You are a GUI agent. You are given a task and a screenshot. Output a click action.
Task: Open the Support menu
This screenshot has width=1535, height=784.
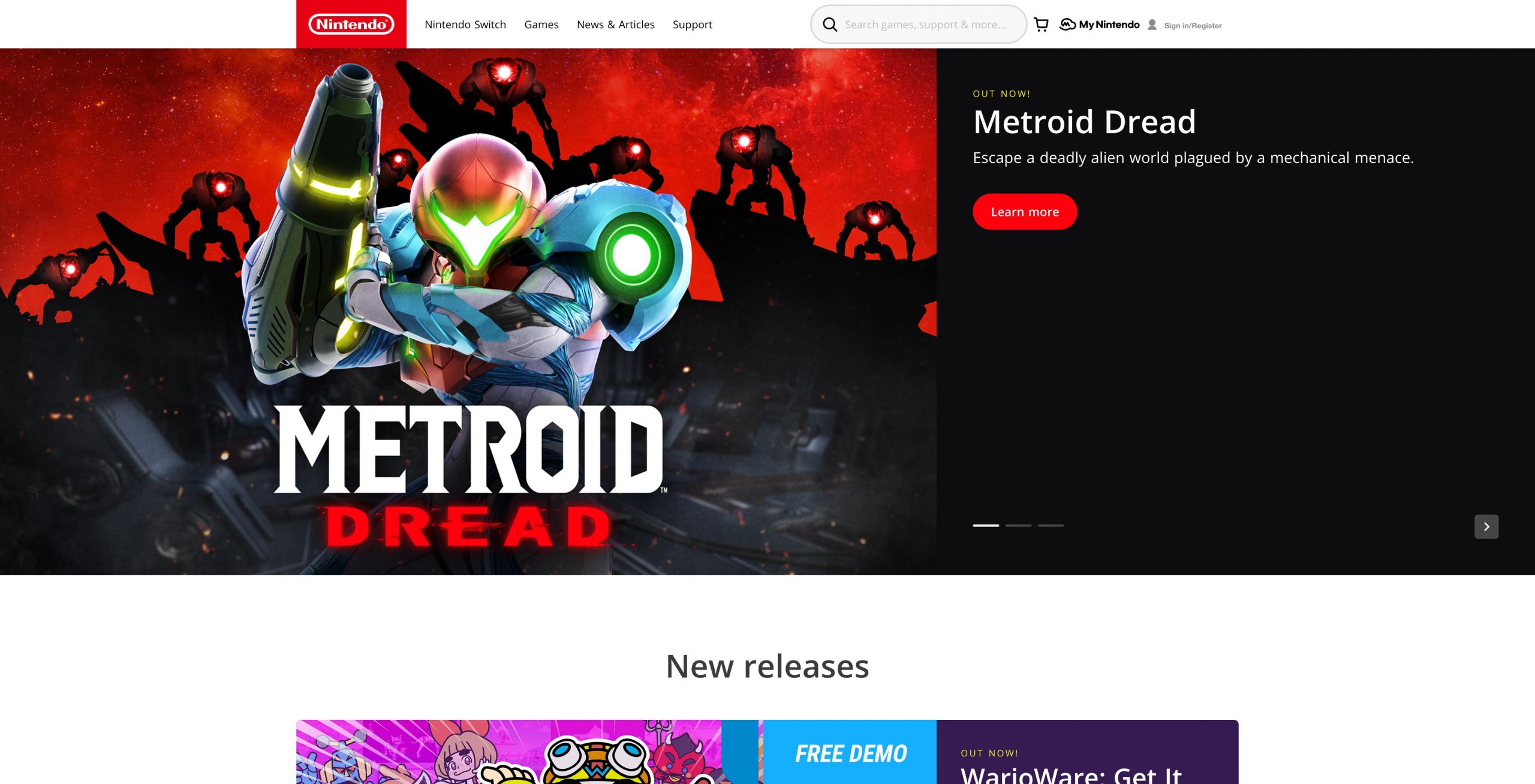[692, 25]
